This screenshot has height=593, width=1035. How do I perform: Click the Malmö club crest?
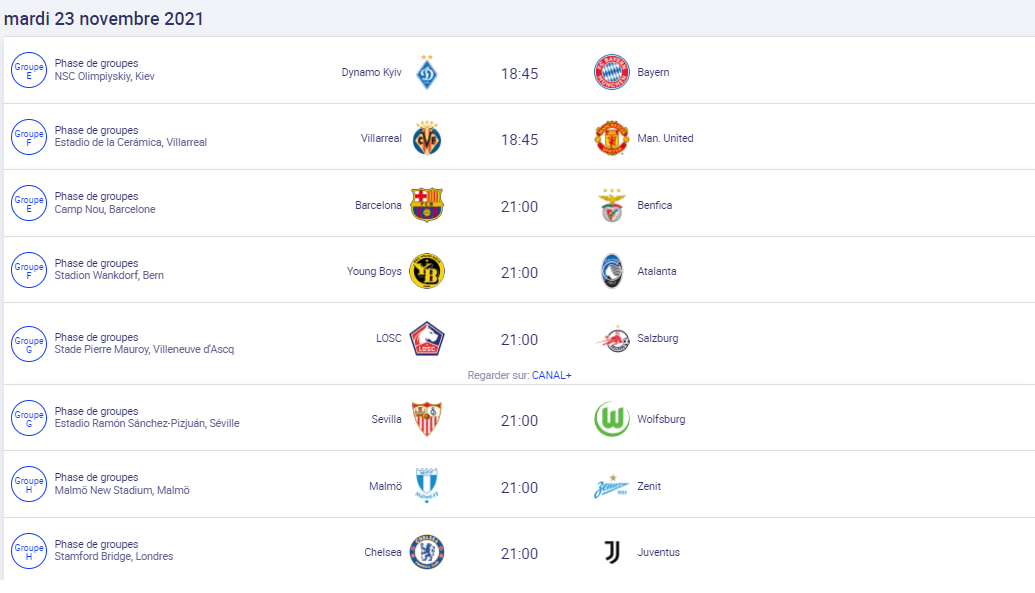tap(427, 485)
